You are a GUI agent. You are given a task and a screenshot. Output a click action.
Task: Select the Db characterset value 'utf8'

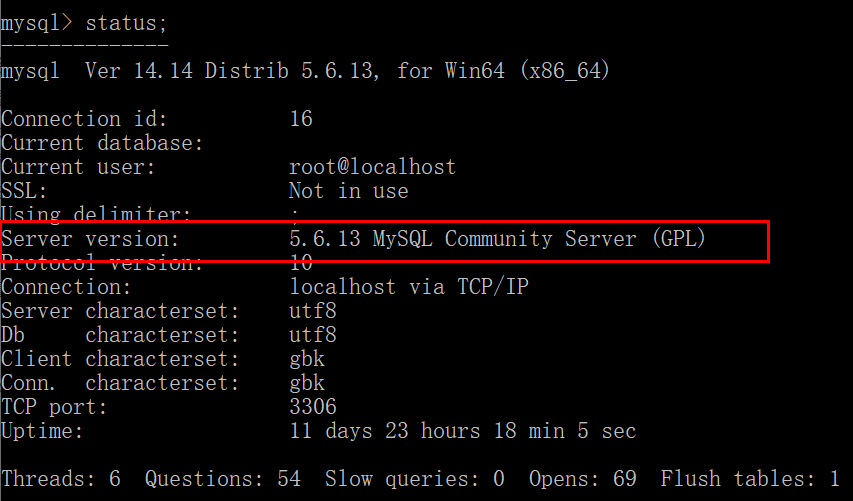tap(313, 335)
